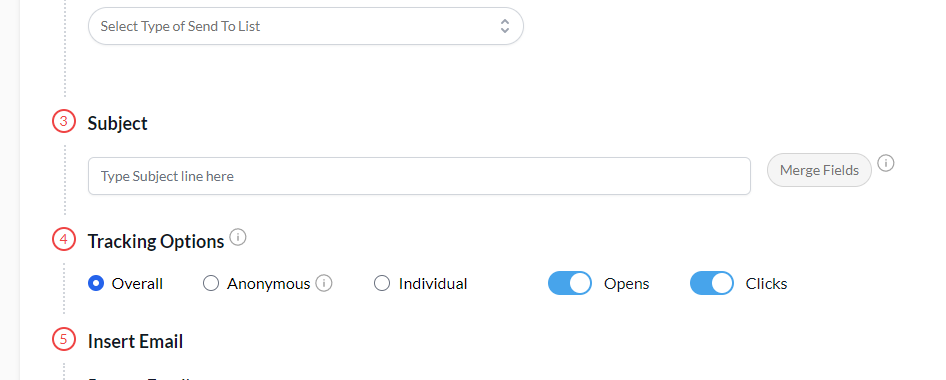Click into the Type Subject line field
Screen dimensions: 946x380
(419, 176)
